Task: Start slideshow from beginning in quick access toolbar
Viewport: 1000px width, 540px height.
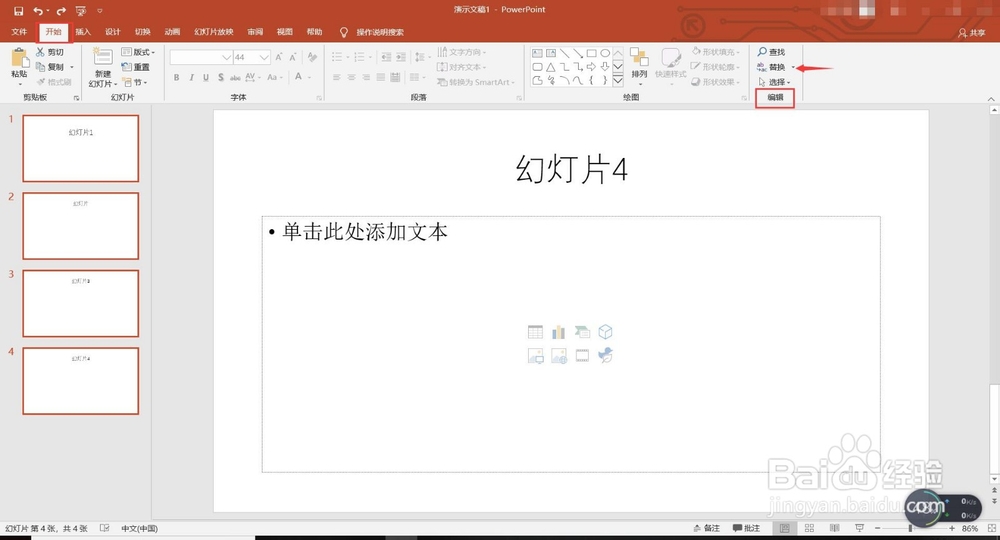Action: (80, 11)
